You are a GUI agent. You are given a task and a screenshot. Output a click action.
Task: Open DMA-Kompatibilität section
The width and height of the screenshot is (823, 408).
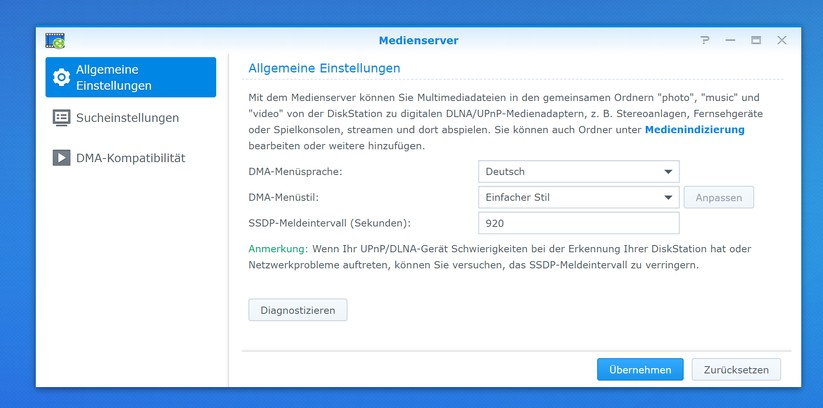[131, 158]
